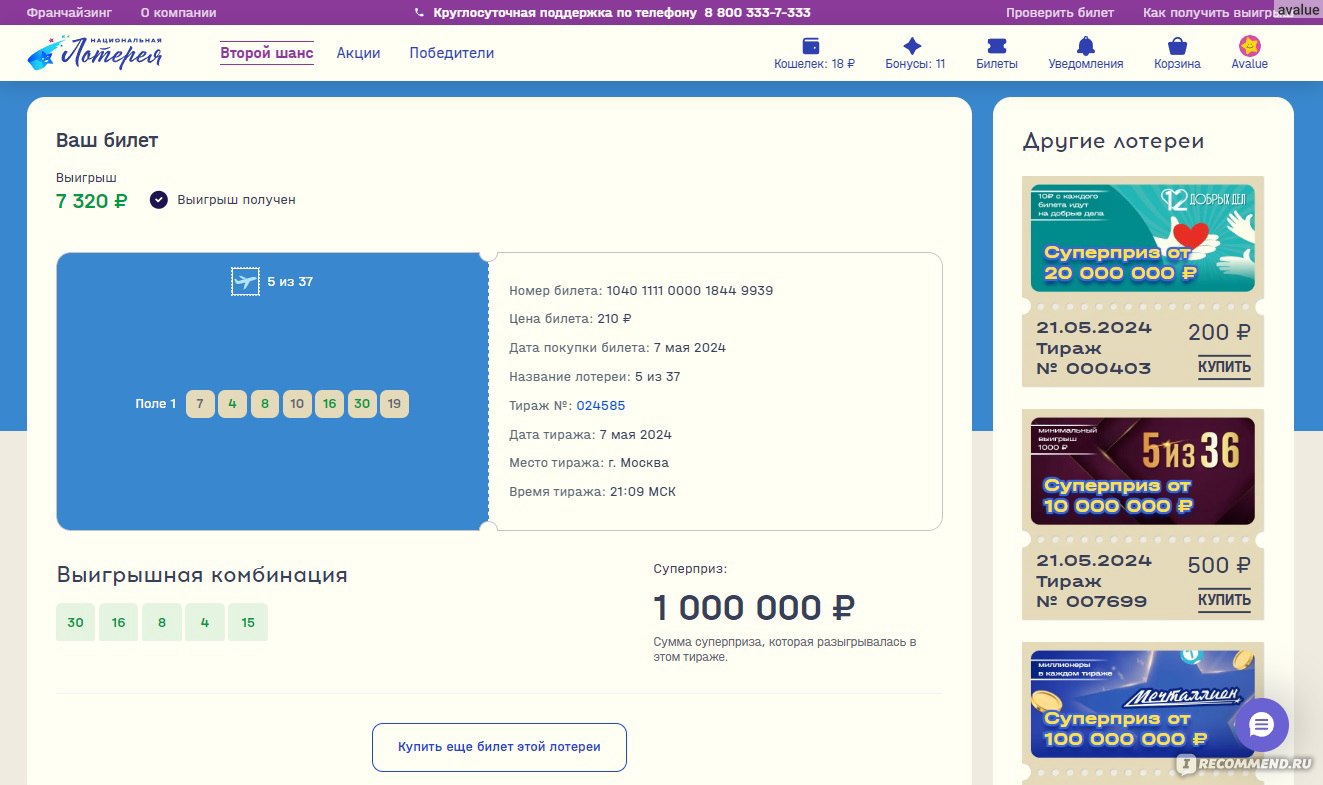Click the Другие лотереи heading

click(x=1113, y=141)
